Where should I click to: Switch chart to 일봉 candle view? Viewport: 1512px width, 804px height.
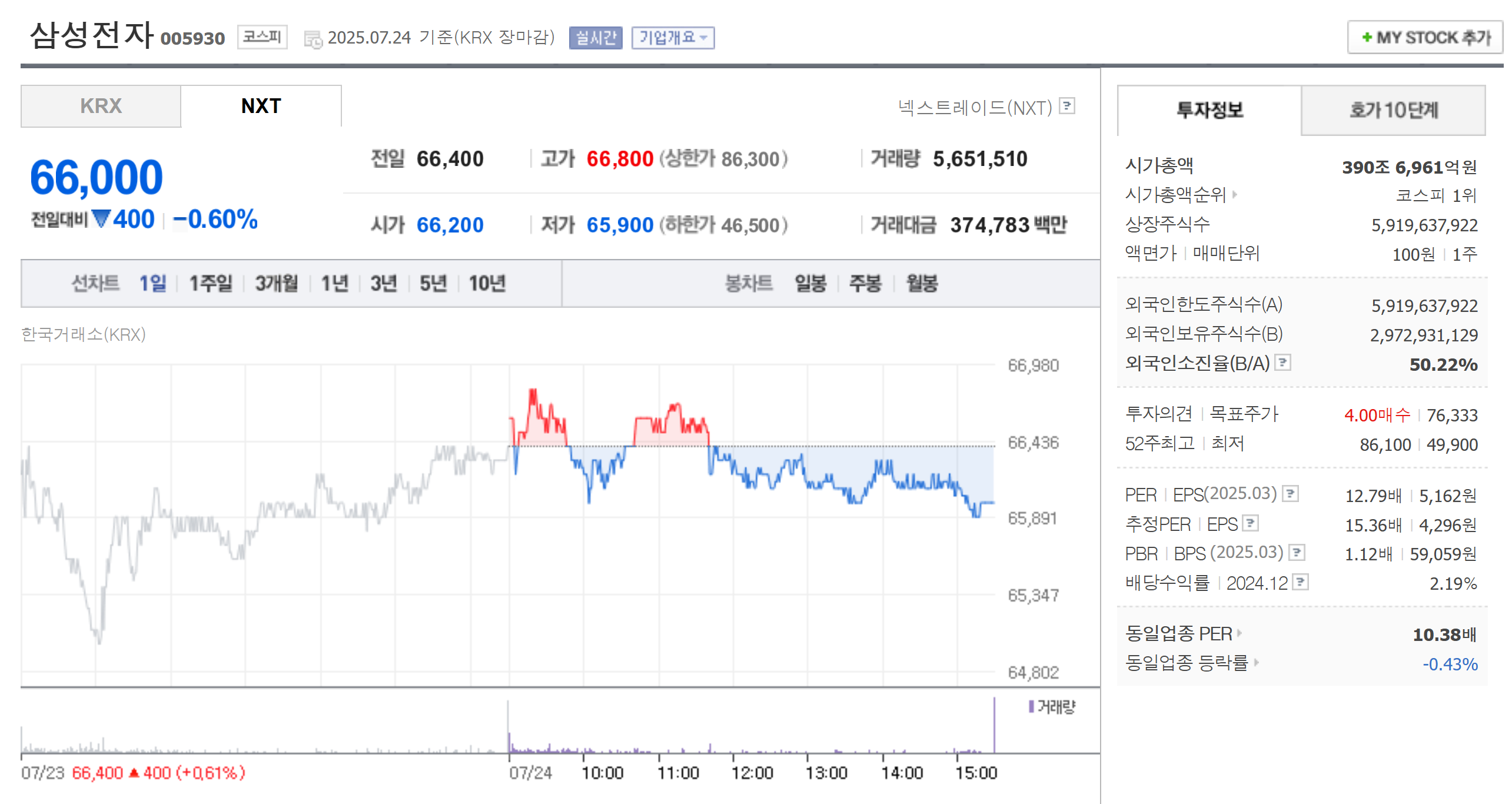click(810, 284)
